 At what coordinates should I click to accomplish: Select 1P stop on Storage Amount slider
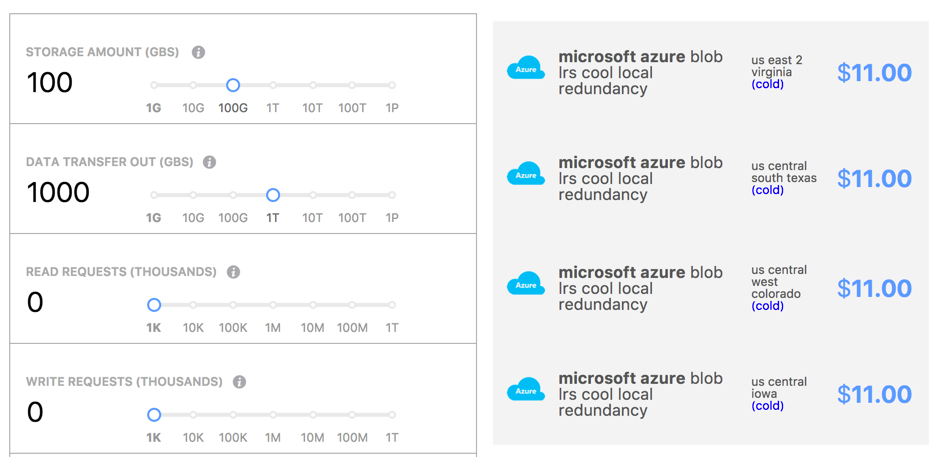[392, 85]
